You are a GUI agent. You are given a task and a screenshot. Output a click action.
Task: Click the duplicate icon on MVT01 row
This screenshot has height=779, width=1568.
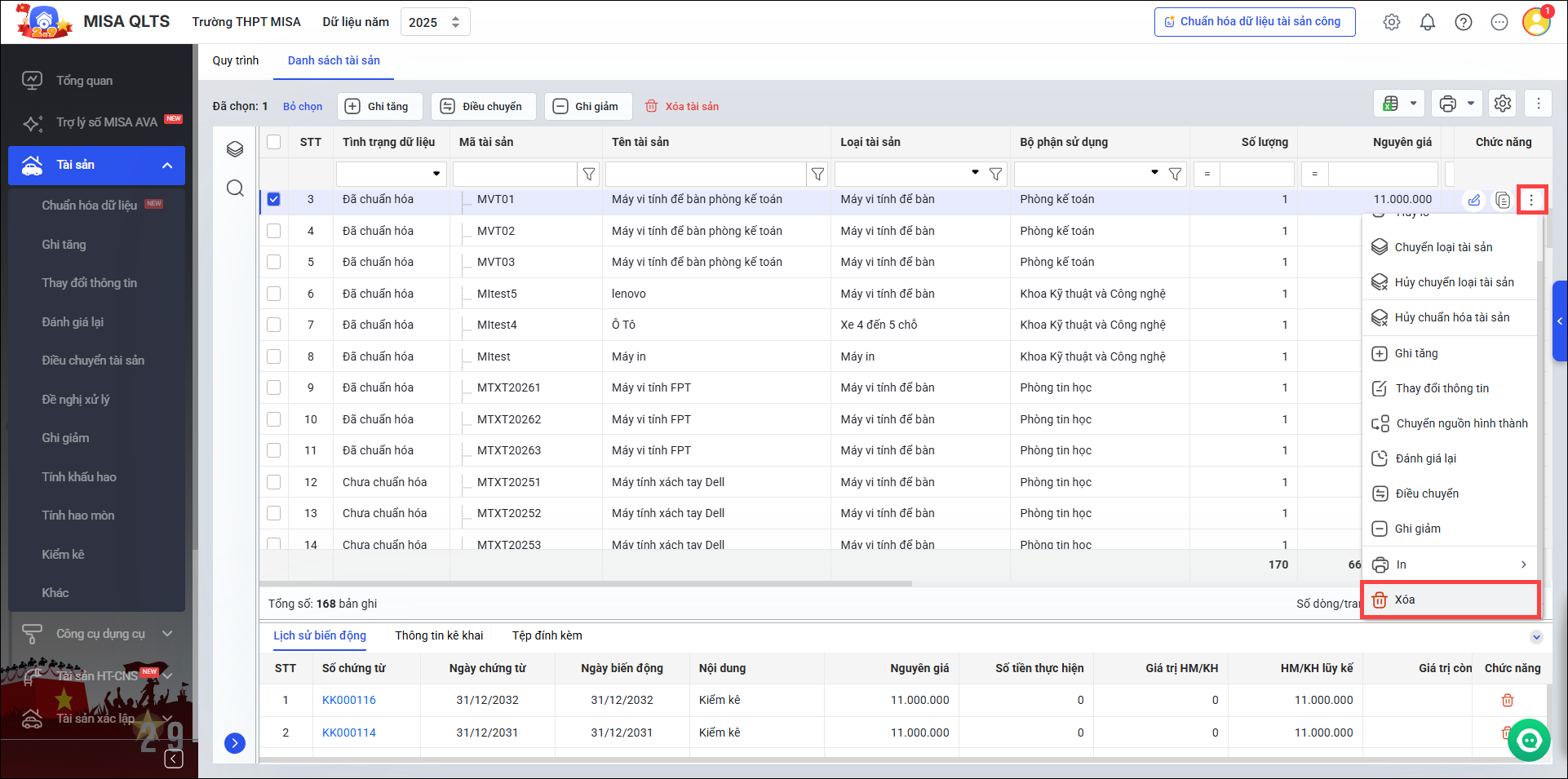click(x=1502, y=200)
